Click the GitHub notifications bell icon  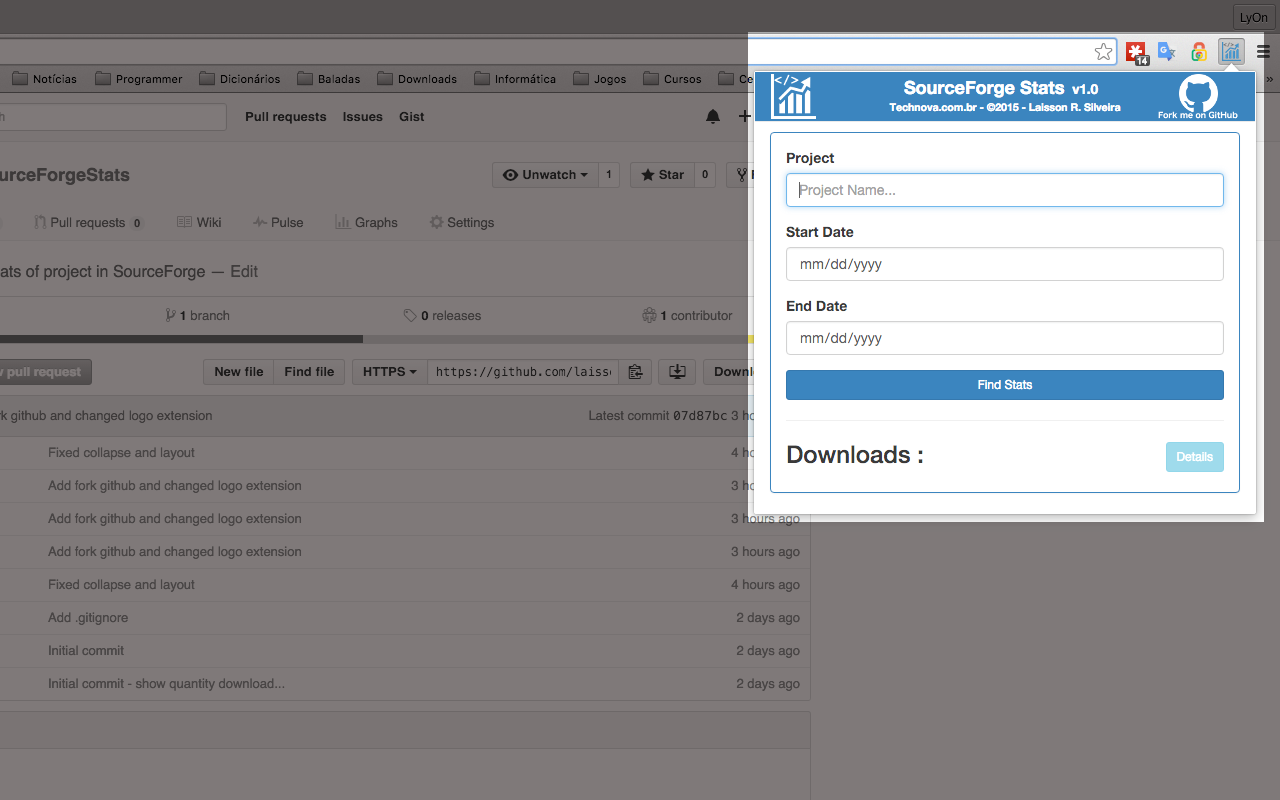tap(713, 117)
